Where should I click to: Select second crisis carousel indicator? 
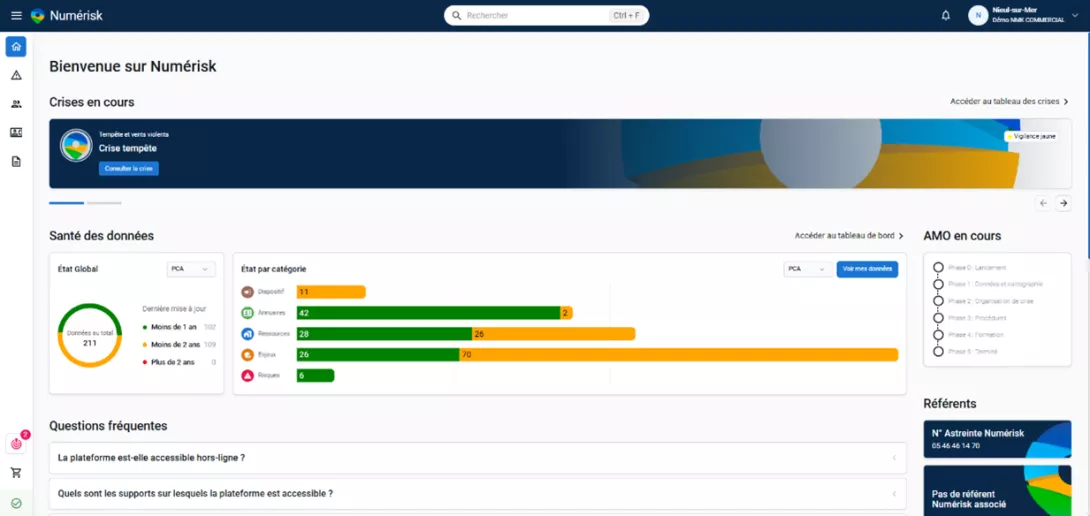(x=104, y=203)
